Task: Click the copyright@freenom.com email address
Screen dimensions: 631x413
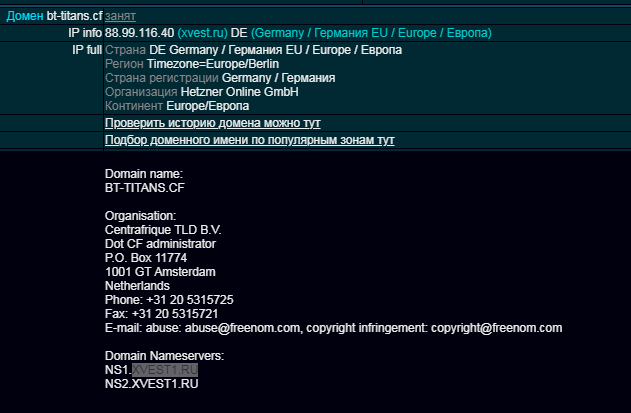Action: coord(497,328)
